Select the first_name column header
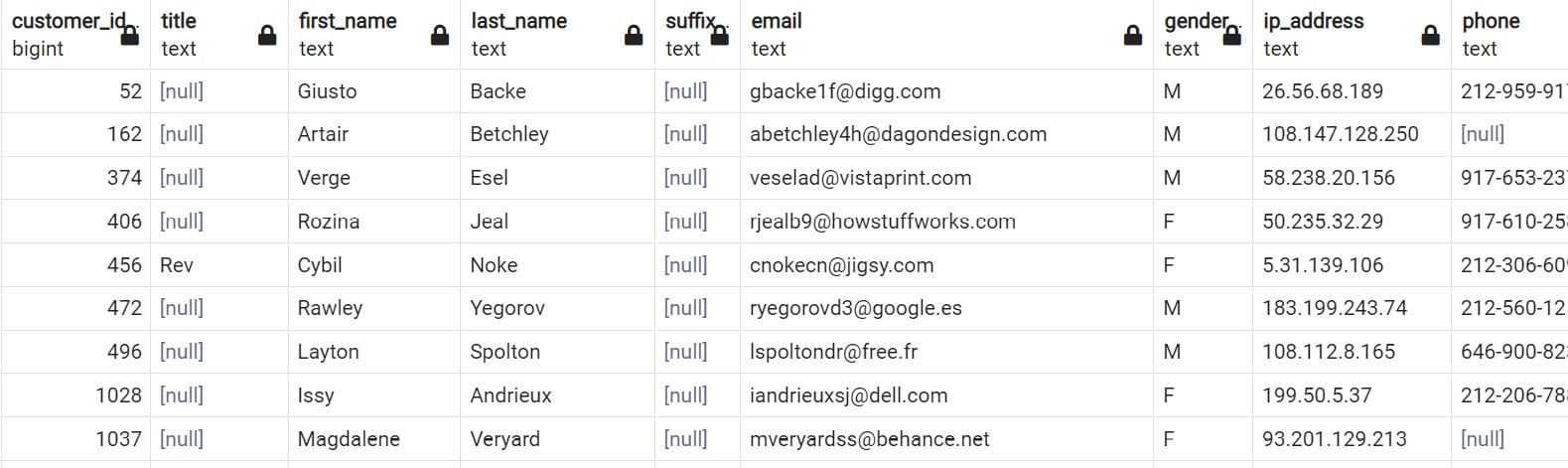 (374, 35)
